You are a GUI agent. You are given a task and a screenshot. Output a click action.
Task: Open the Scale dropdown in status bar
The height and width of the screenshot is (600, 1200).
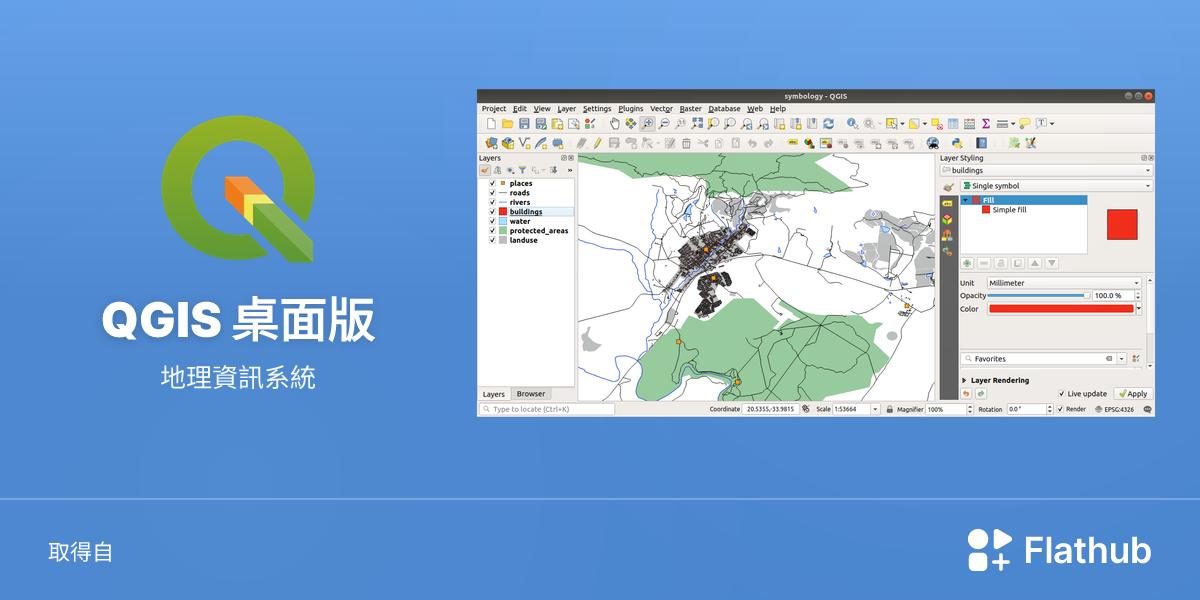876,409
